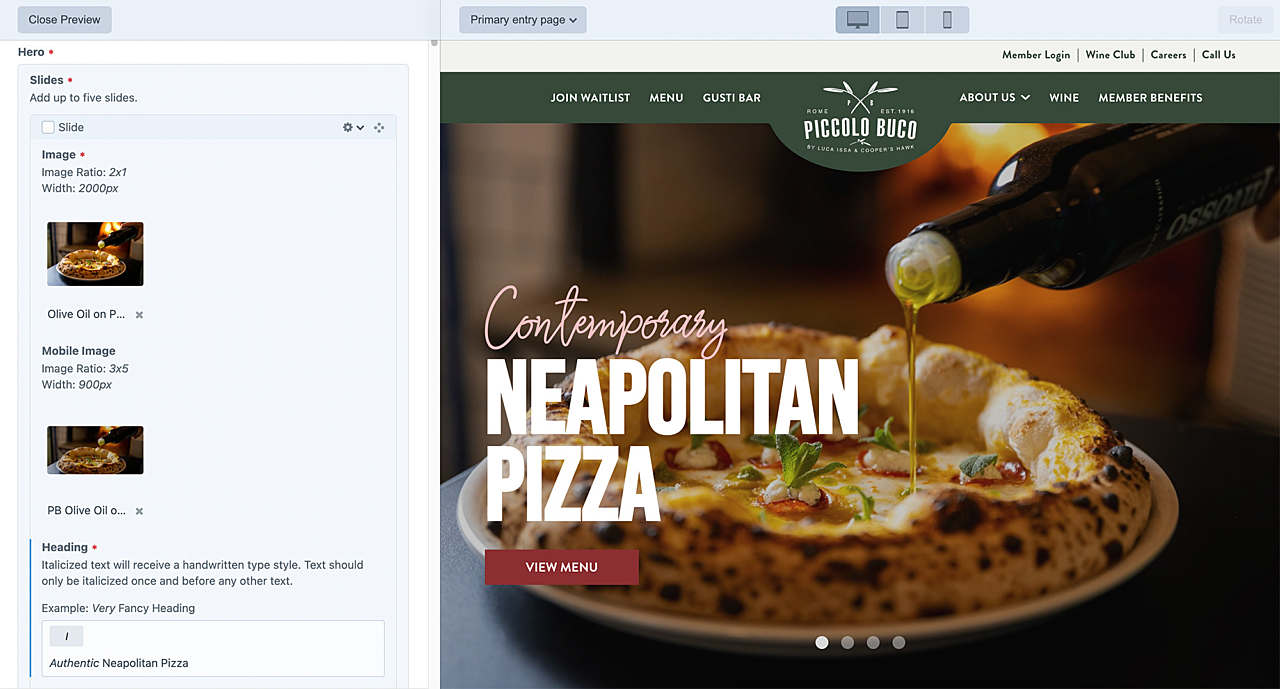Click the italic formatting button
1280x689 pixels.
pyautogui.click(x=67, y=637)
